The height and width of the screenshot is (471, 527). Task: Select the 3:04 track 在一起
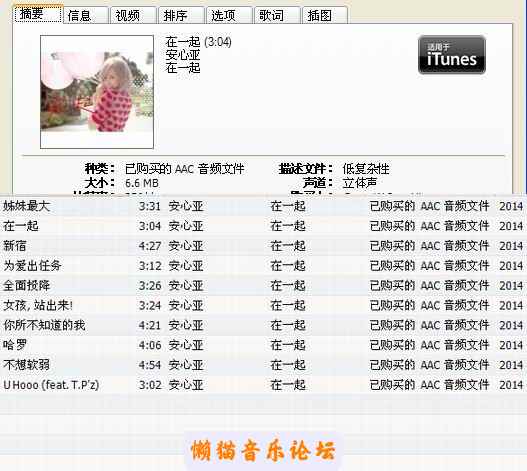[264, 226]
